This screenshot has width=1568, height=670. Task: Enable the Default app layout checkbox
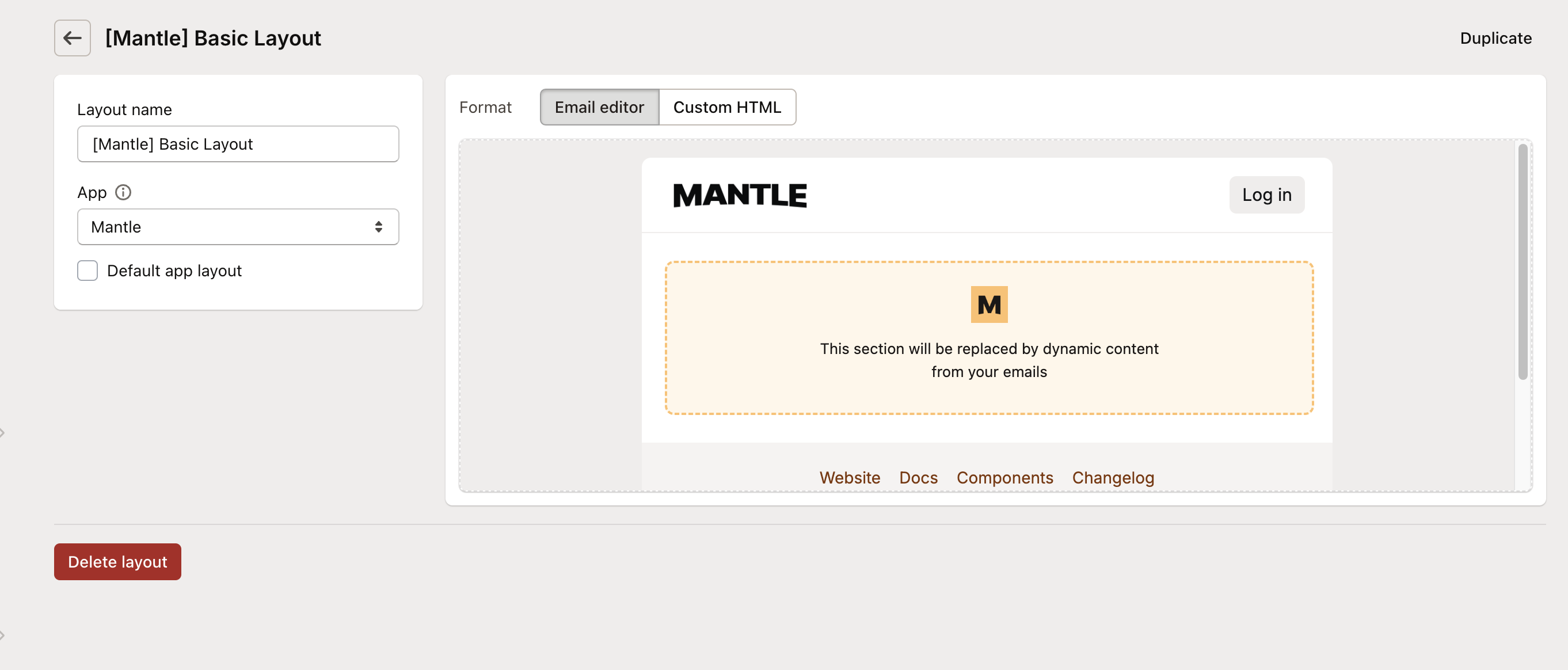coord(87,270)
